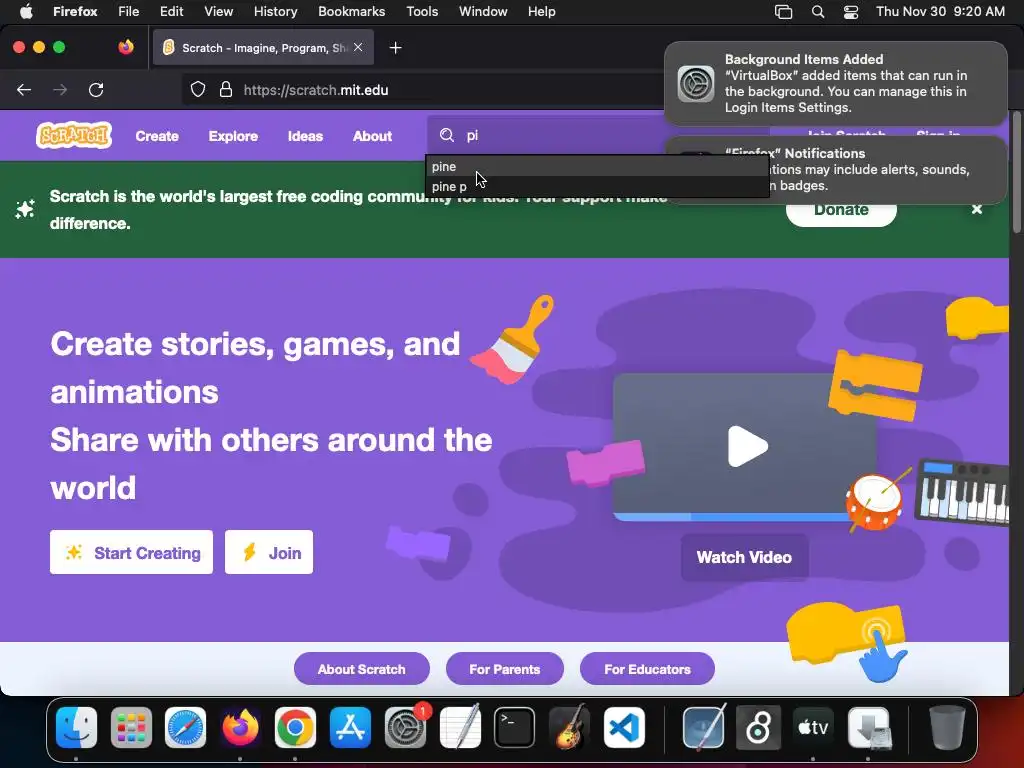This screenshot has height=768, width=1024.
Task: Click Firefox icon in the dock
Action: click(x=240, y=727)
